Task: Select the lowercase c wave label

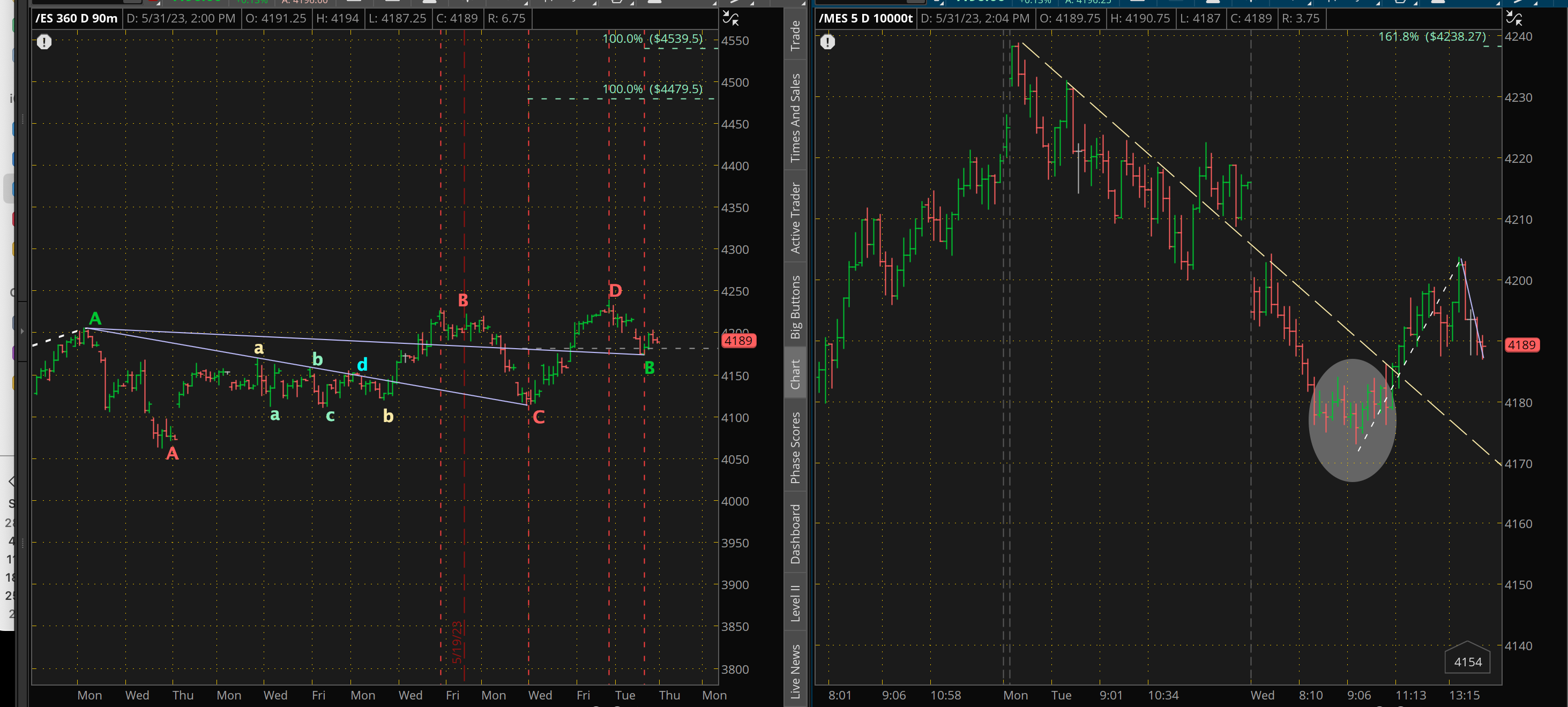Action: point(330,416)
